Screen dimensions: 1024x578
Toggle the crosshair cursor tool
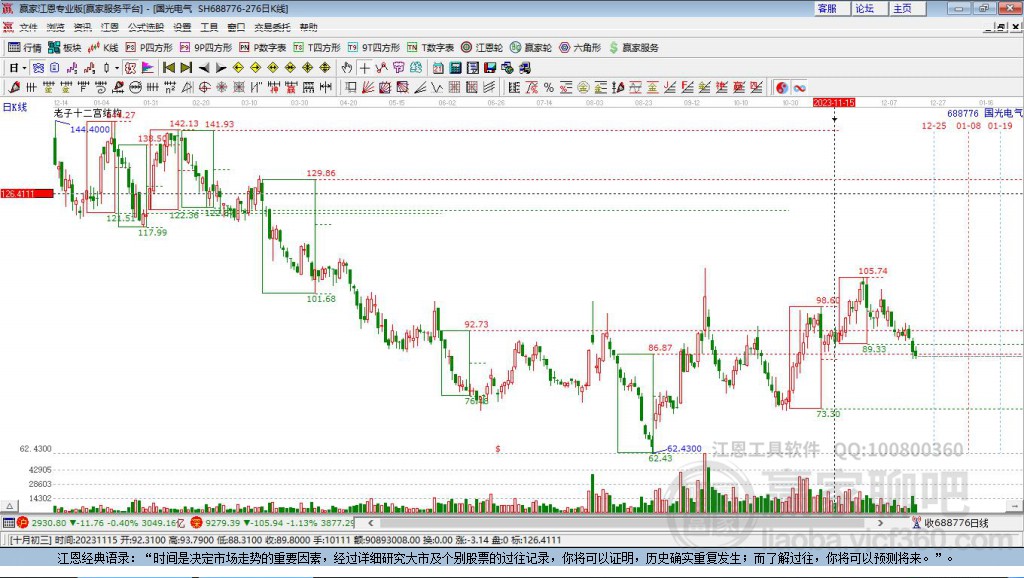pos(364,68)
